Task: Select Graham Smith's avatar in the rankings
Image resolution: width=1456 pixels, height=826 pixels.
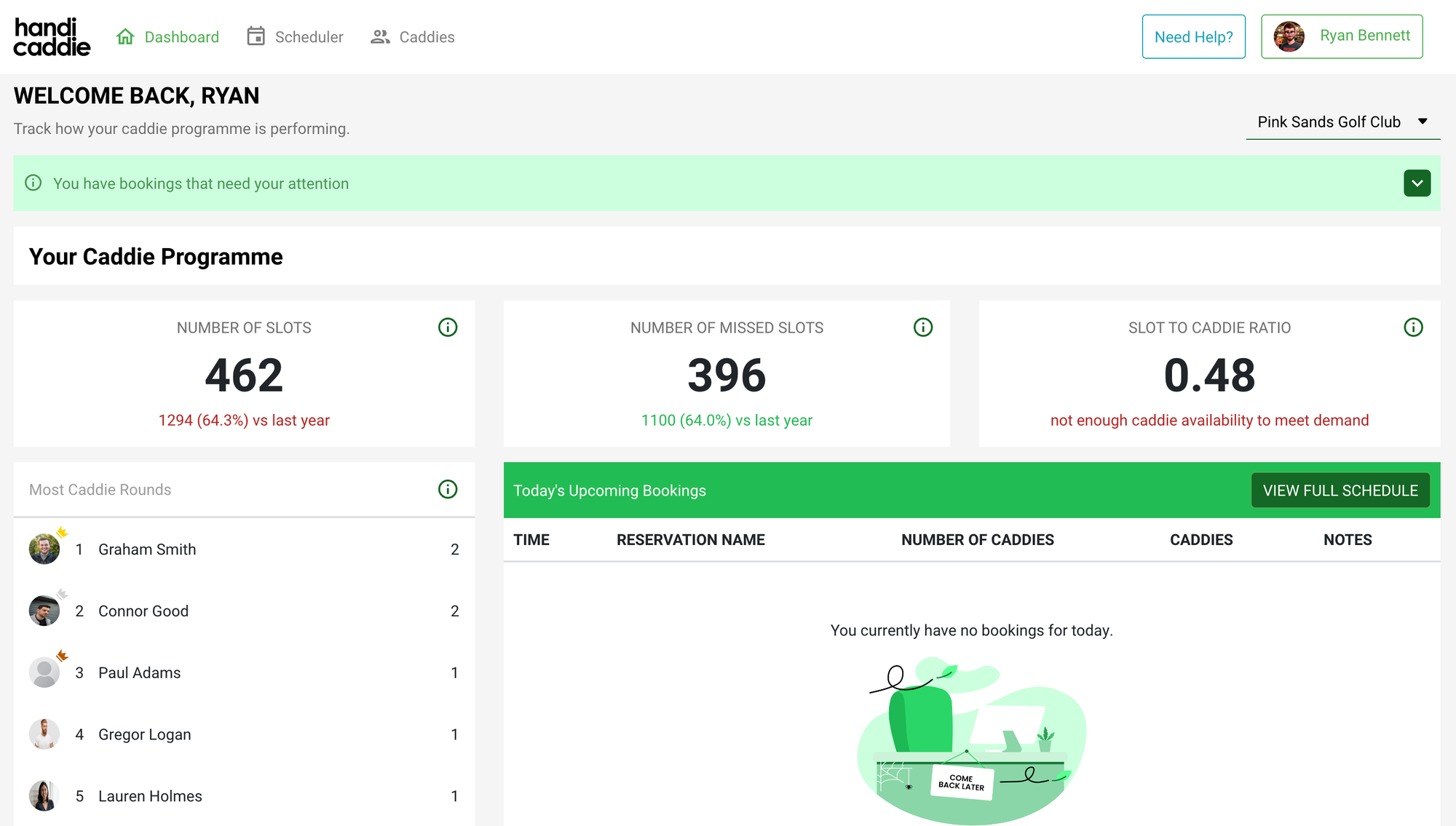Action: tap(44, 549)
